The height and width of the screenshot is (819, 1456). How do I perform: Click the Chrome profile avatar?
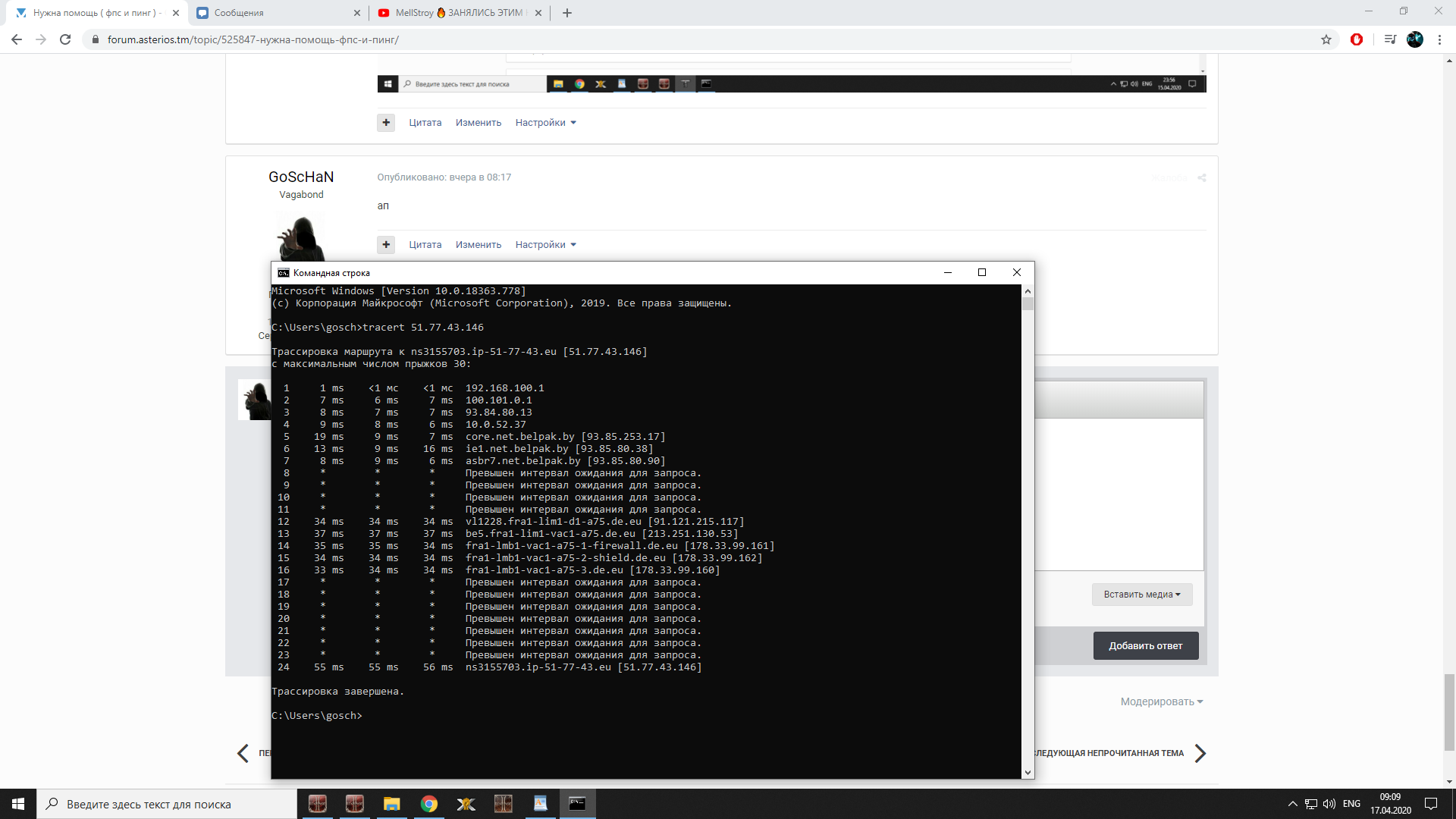[1415, 39]
